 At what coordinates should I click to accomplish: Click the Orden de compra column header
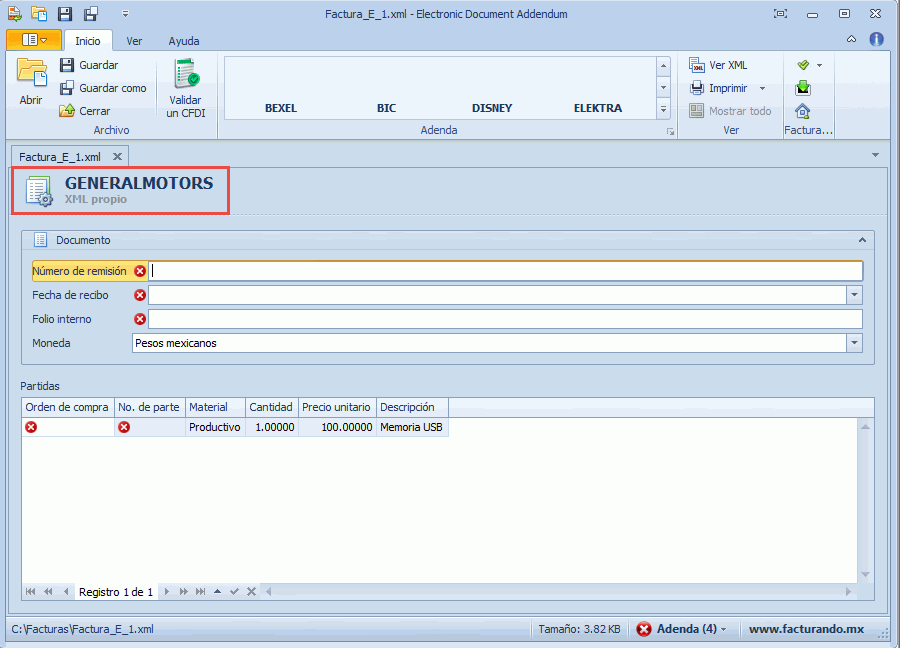point(67,407)
